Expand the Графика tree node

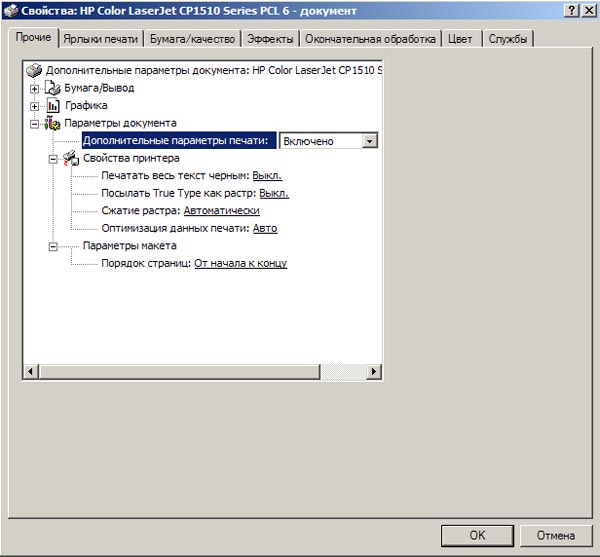34,106
